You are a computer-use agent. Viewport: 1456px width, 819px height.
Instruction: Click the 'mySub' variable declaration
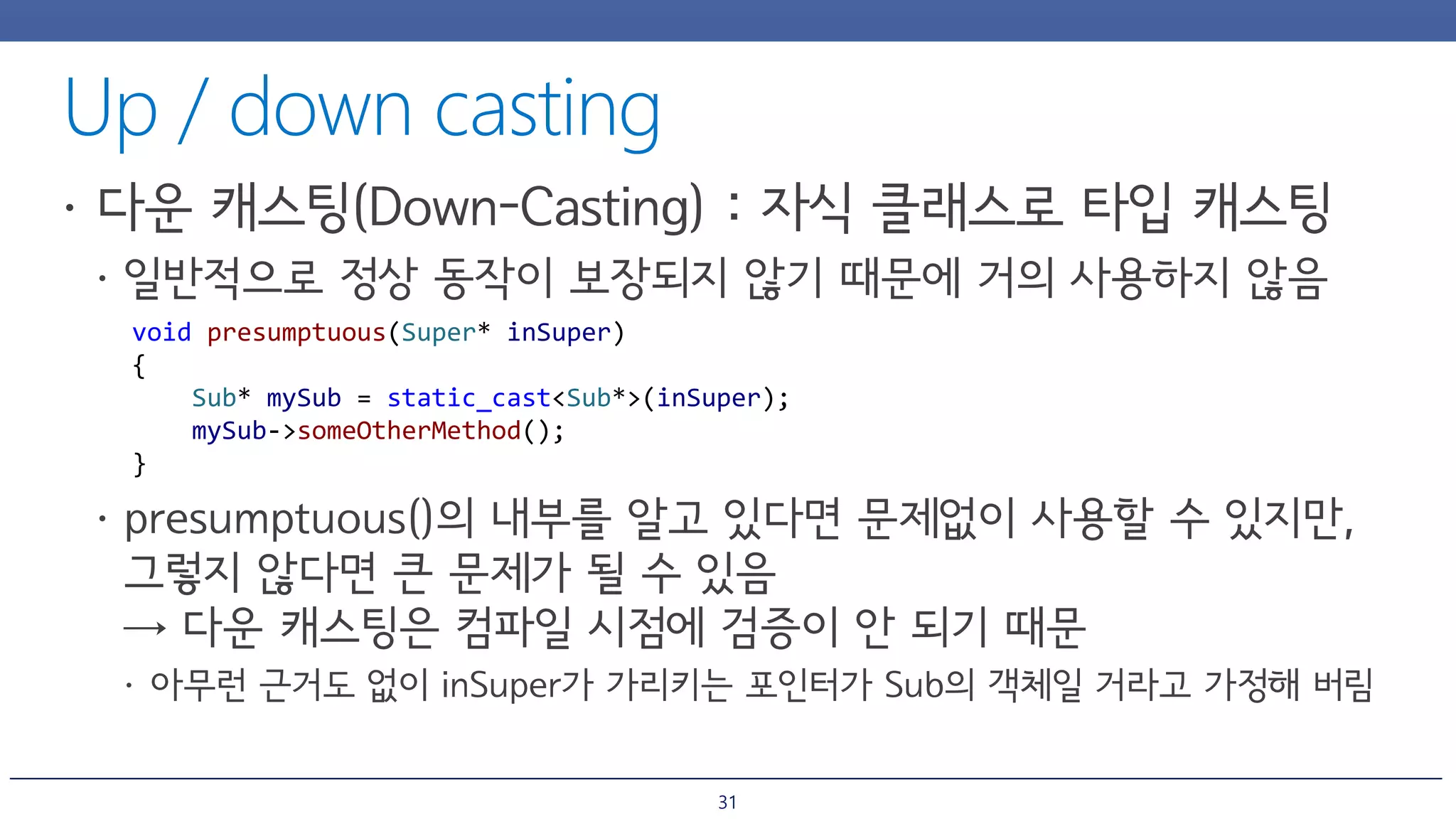point(304,398)
